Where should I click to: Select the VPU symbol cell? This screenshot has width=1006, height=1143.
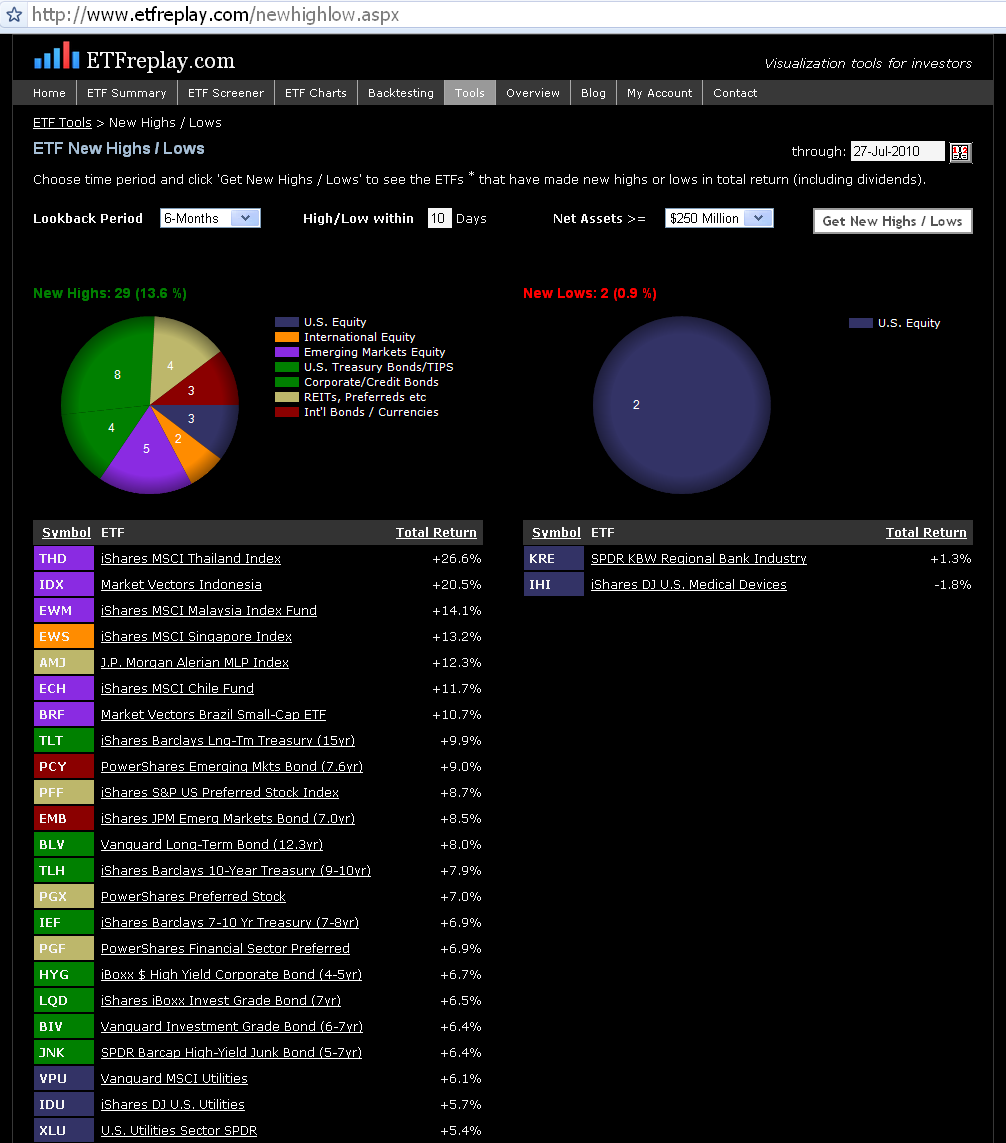64,1079
